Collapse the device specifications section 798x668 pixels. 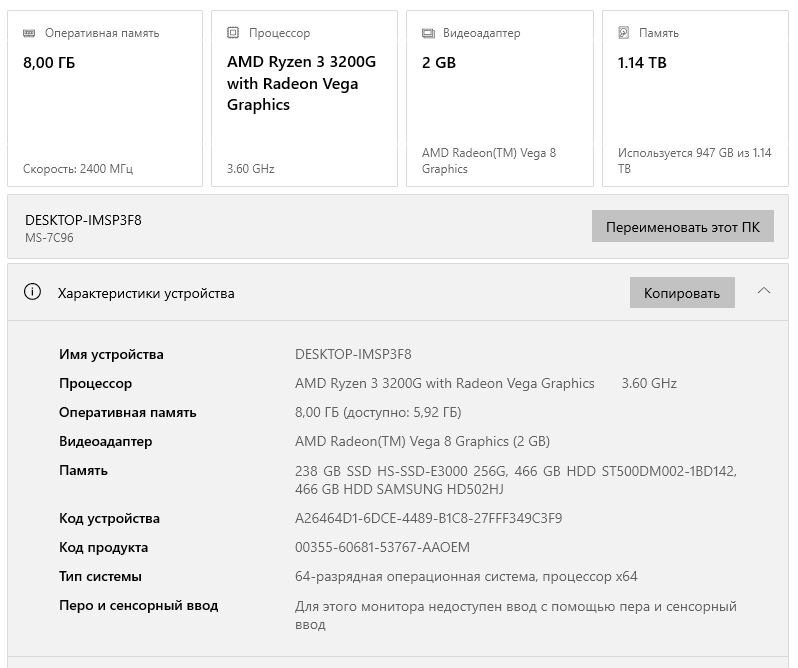[x=764, y=292]
